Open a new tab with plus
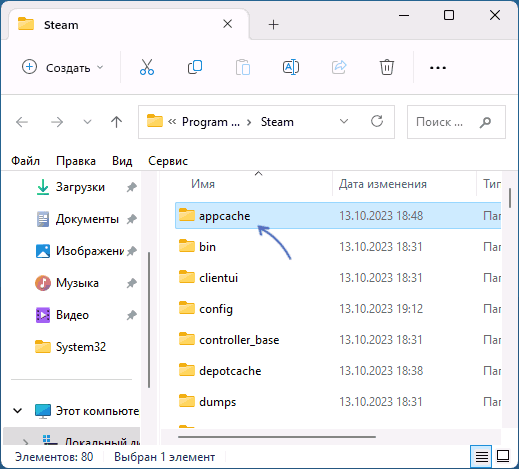519x469 pixels. tap(273, 25)
